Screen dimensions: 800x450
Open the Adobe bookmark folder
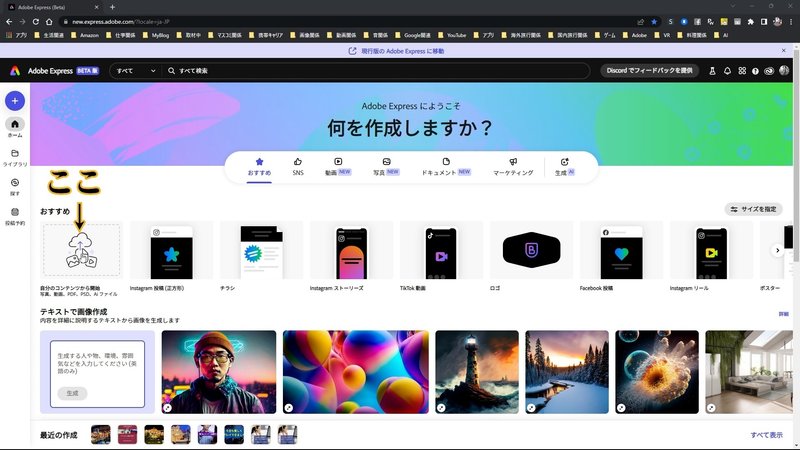(635, 35)
